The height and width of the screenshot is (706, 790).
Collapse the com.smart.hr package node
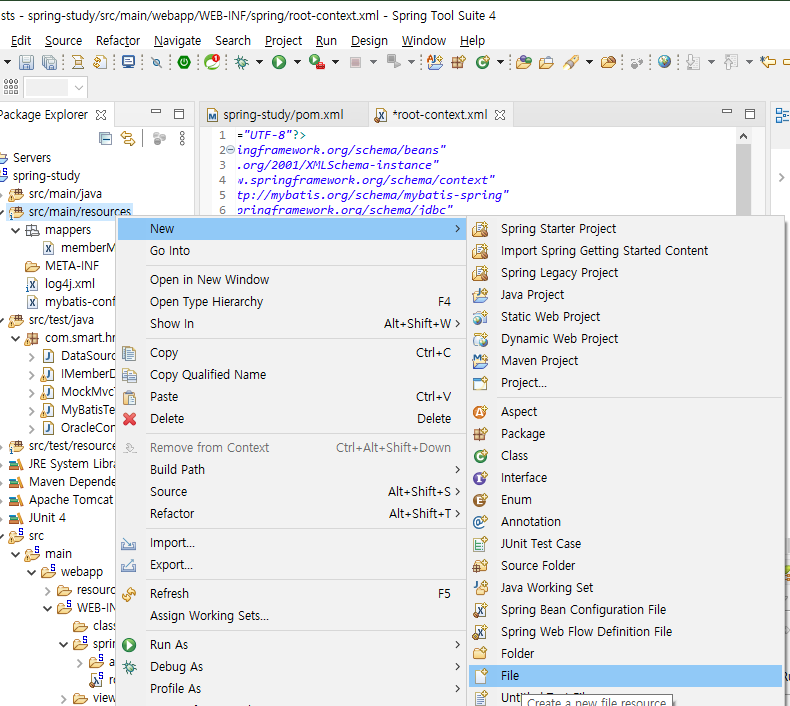(16, 338)
